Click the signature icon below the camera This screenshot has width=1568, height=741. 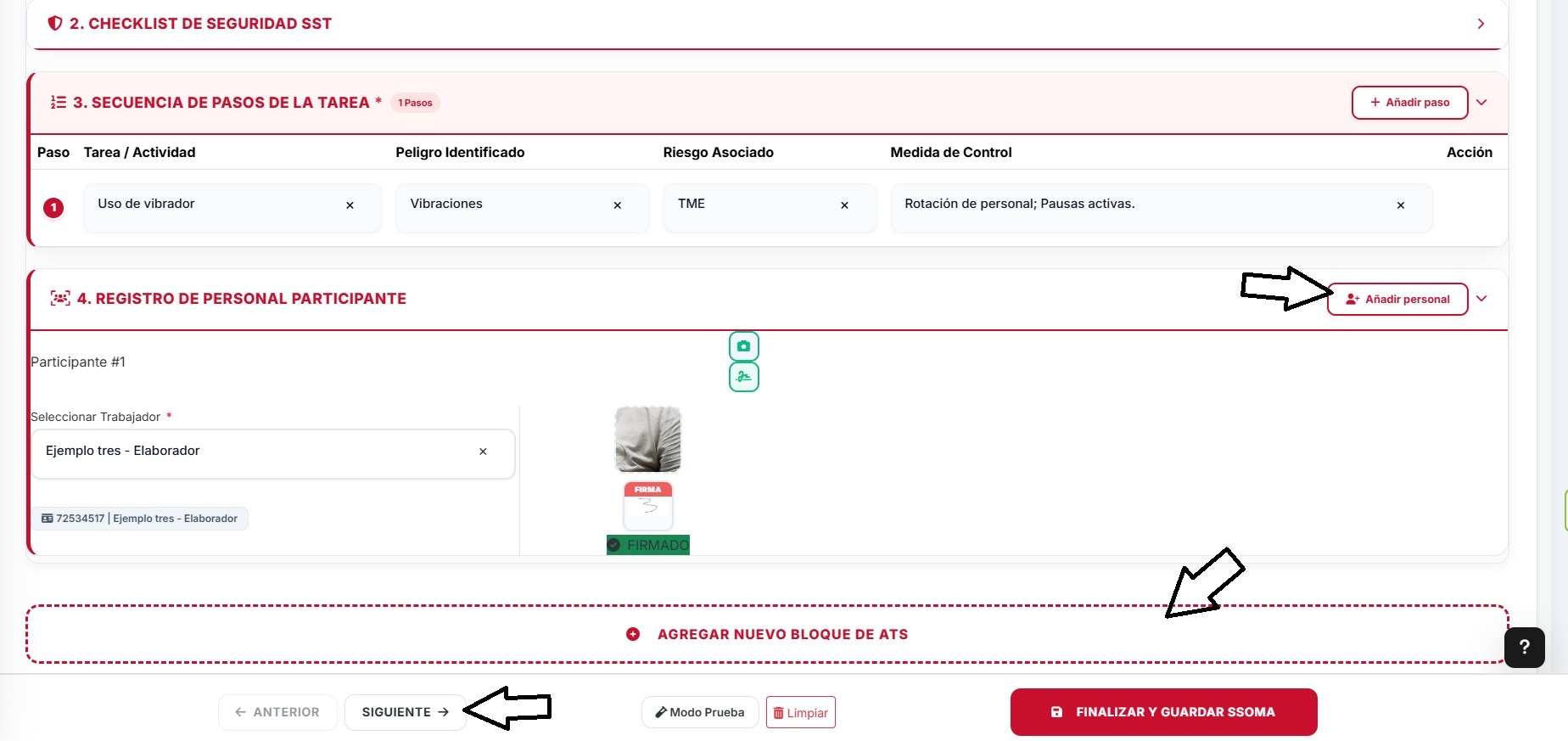743,377
